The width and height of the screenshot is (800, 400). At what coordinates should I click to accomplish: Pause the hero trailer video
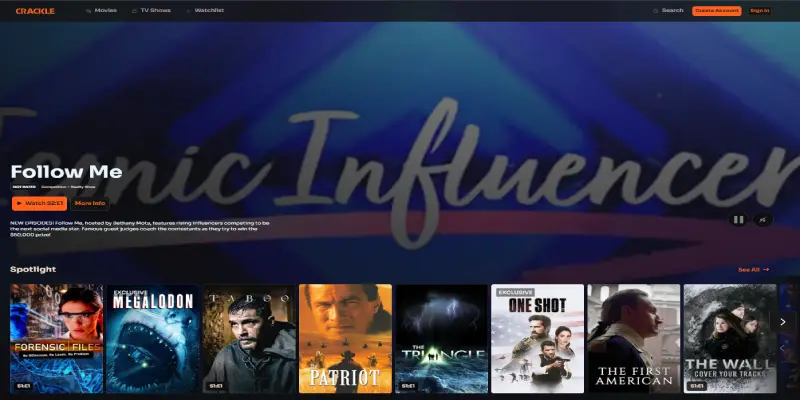coord(738,219)
